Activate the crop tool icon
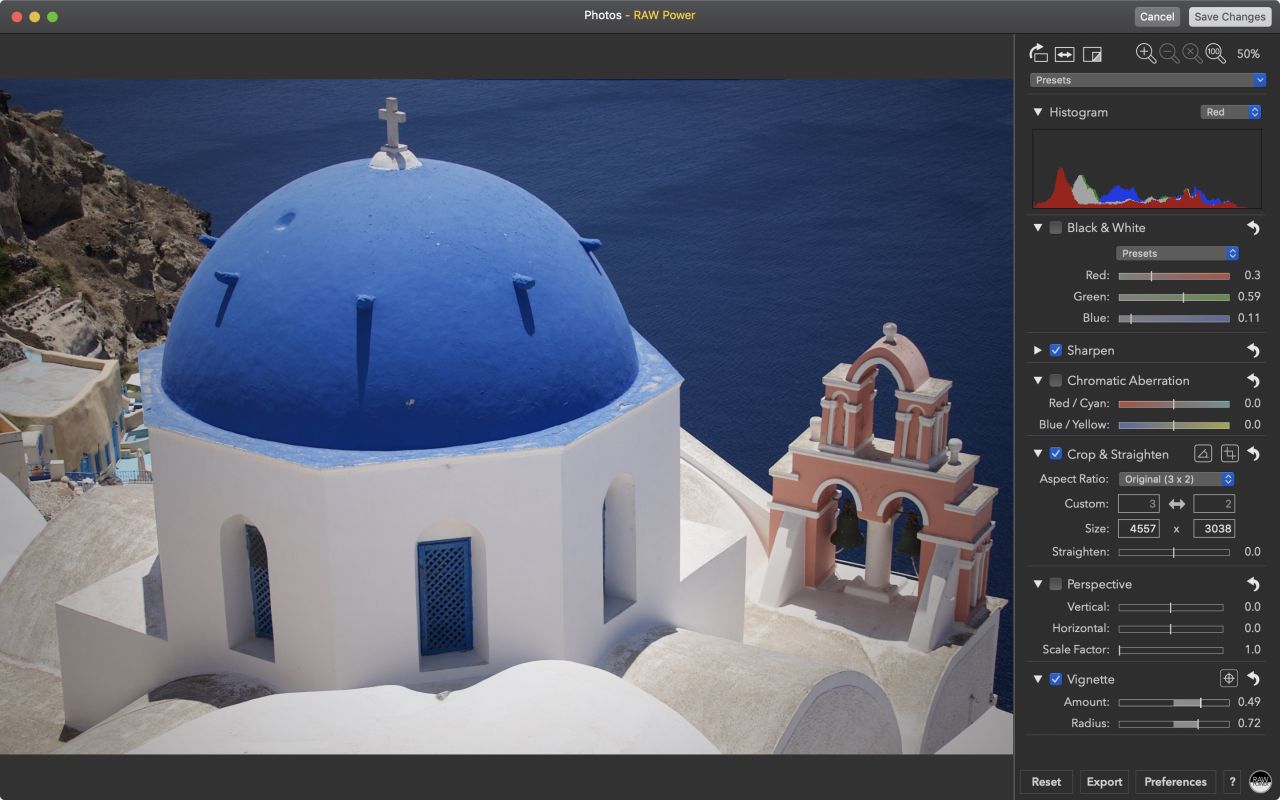This screenshot has height=800, width=1280. pos(1229,454)
